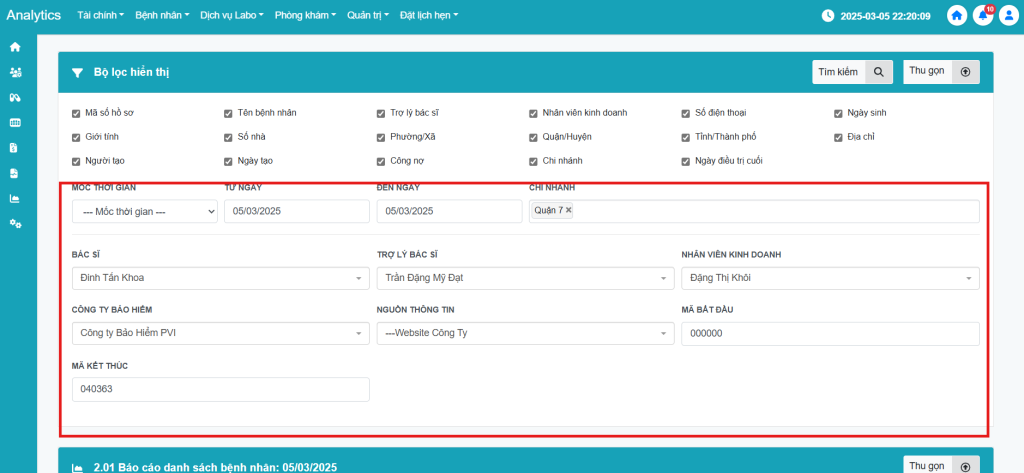The image size is (1024, 473).
Task: Click the Mã kết thúc input field
Action: tap(220, 389)
